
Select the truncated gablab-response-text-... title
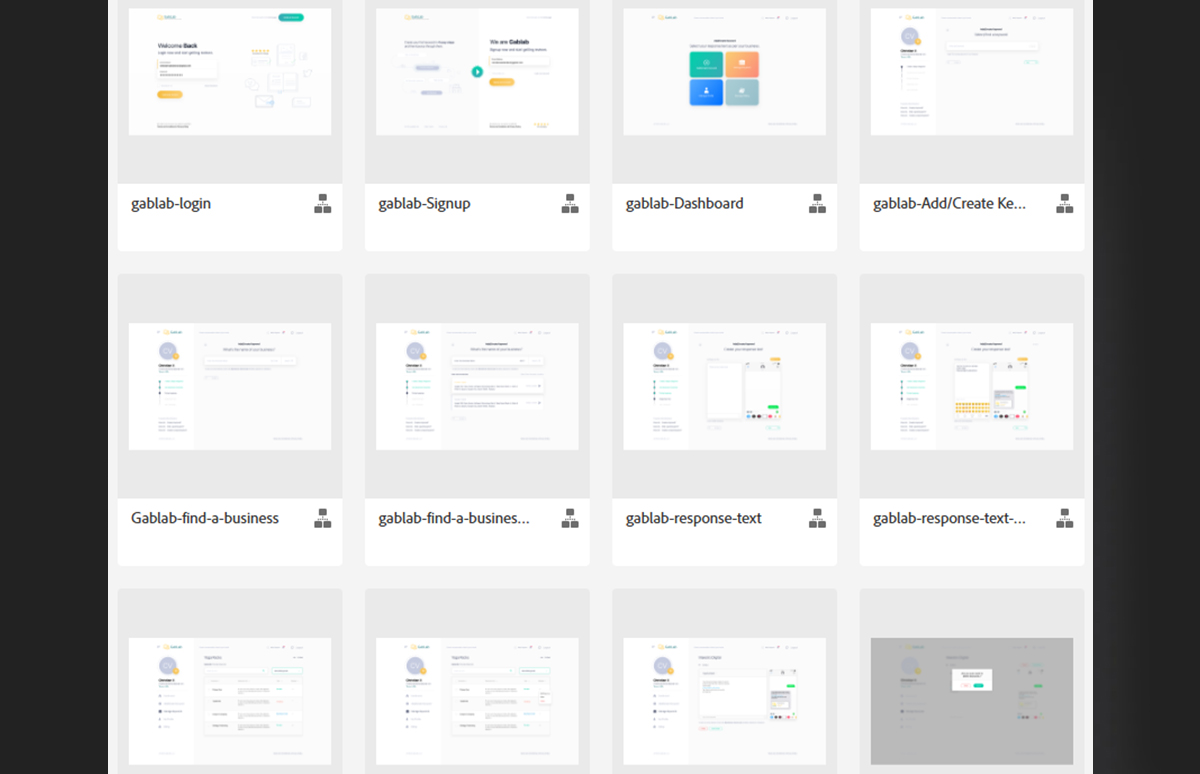[949, 518]
